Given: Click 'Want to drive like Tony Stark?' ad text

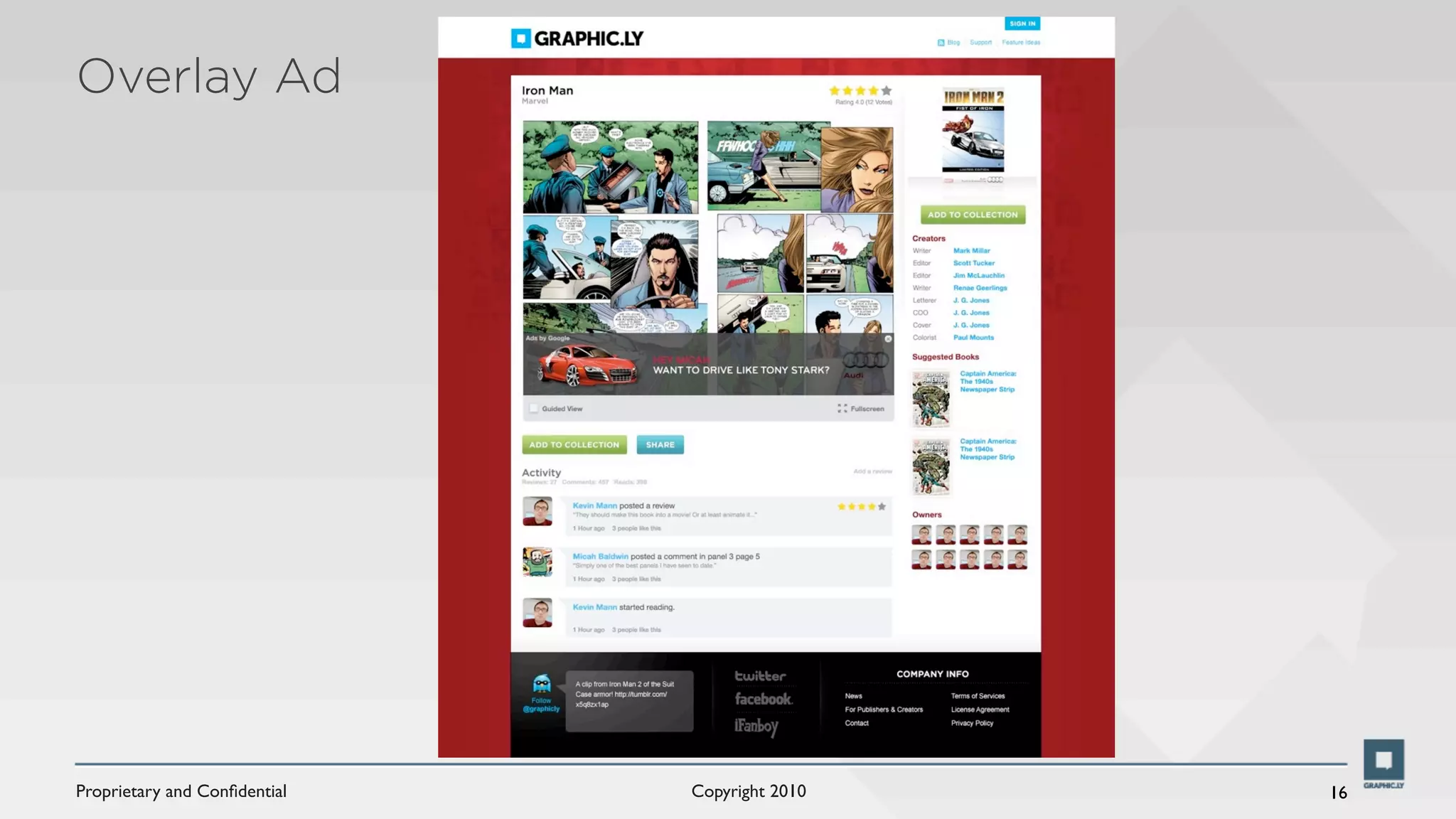Looking at the screenshot, I should [x=741, y=370].
